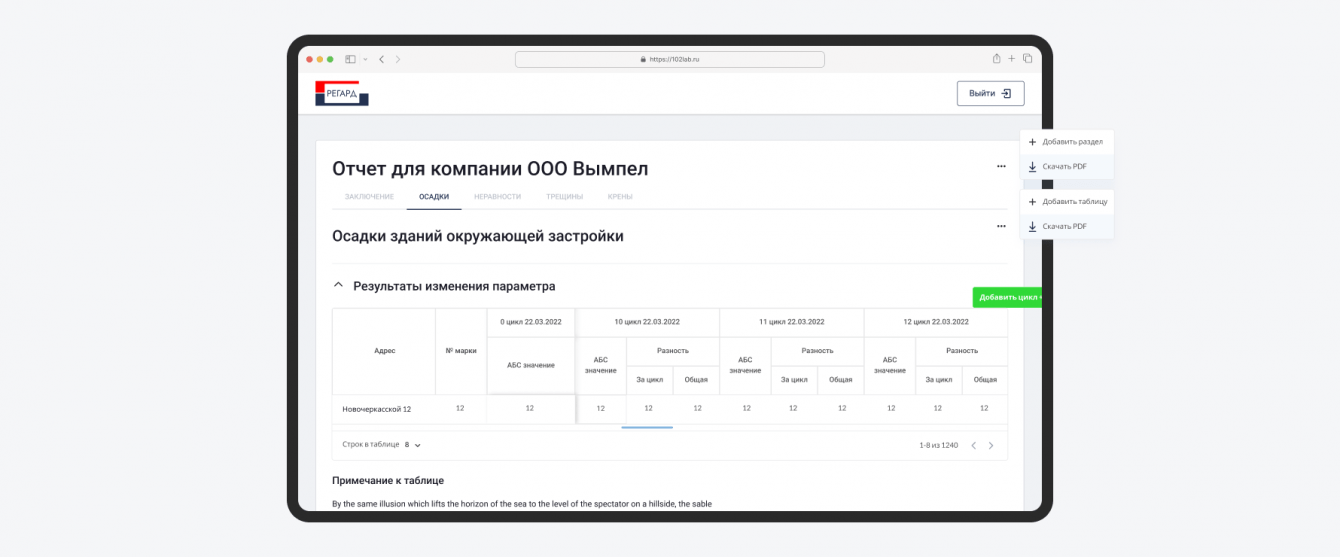Go back with the browser back arrow

pyautogui.click(x=381, y=59)
